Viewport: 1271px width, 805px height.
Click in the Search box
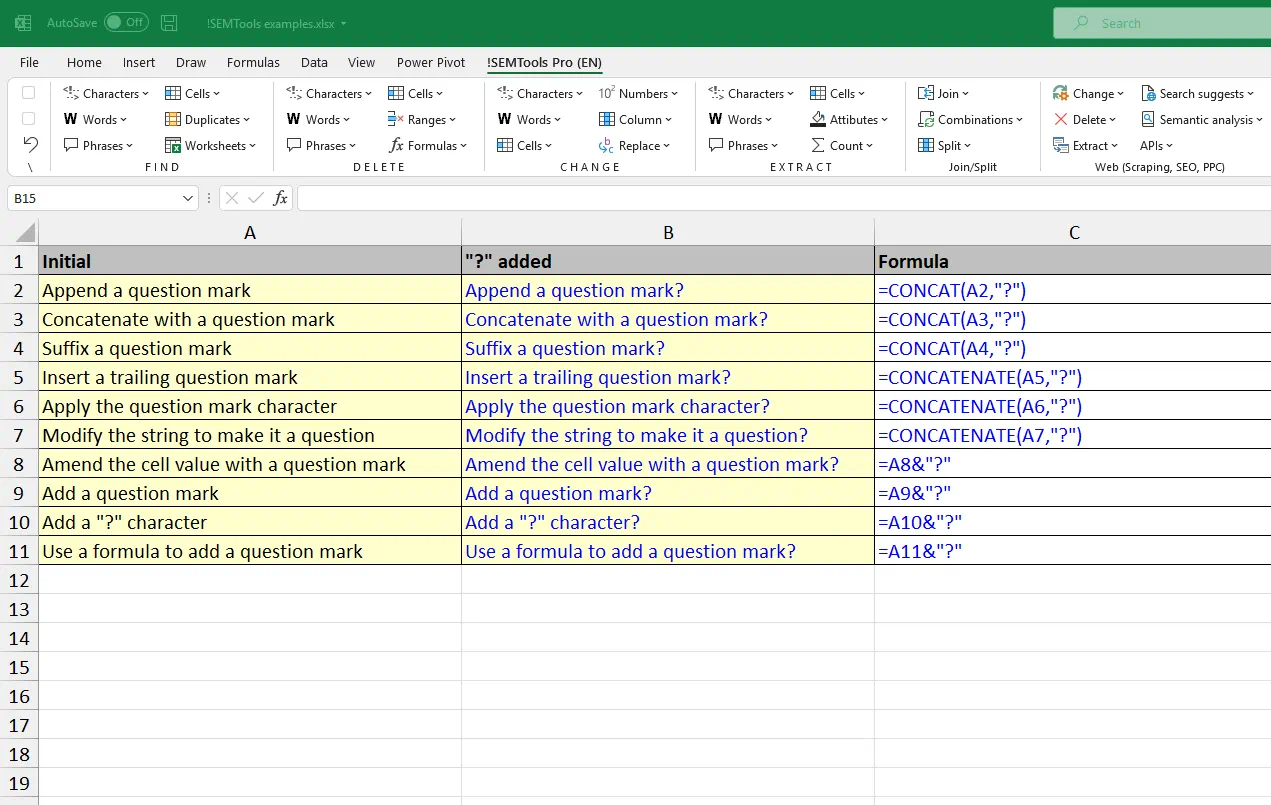pyautogui.click(x=1162, y=23)
